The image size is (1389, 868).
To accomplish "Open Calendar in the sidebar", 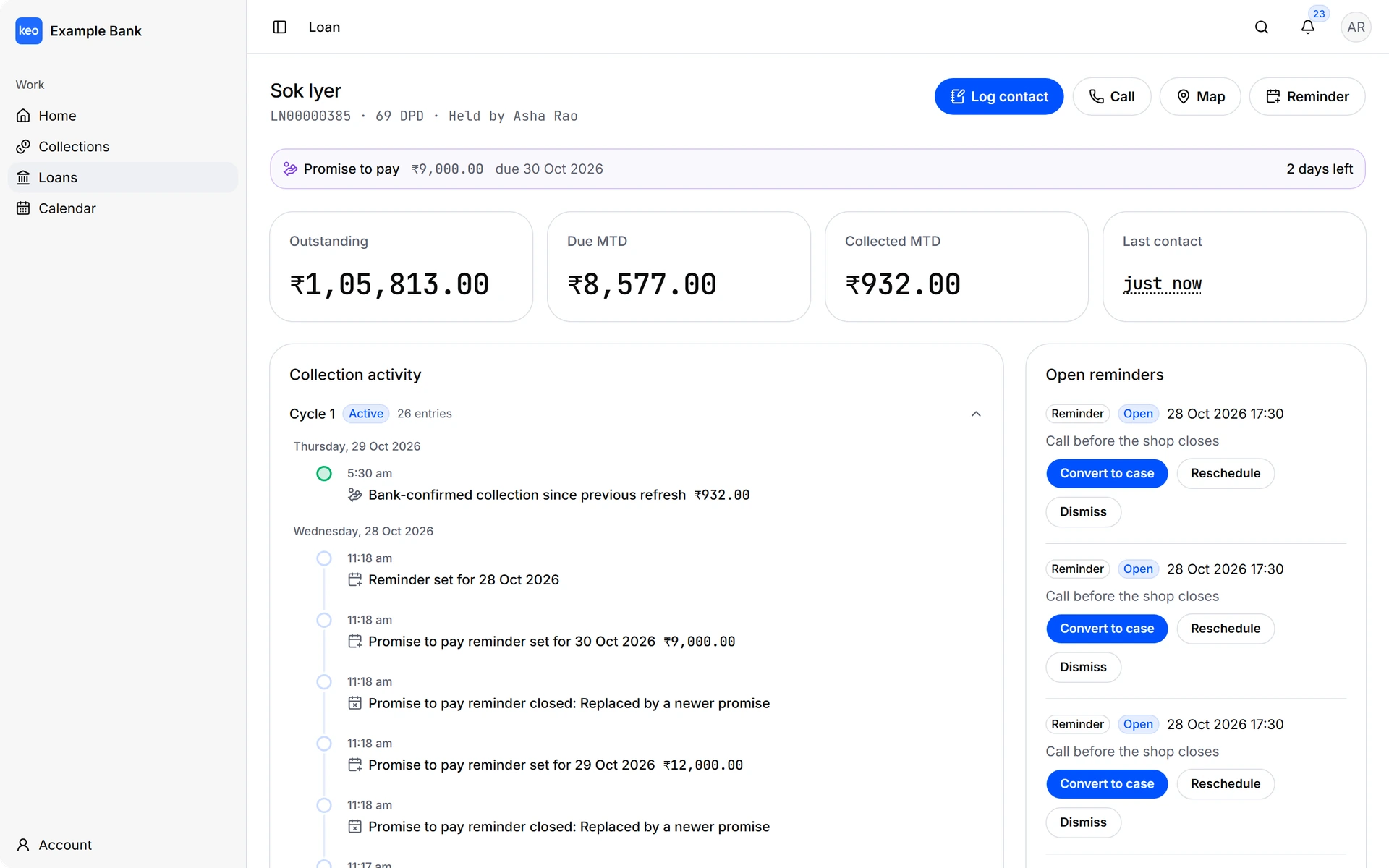I will [123, 208].
